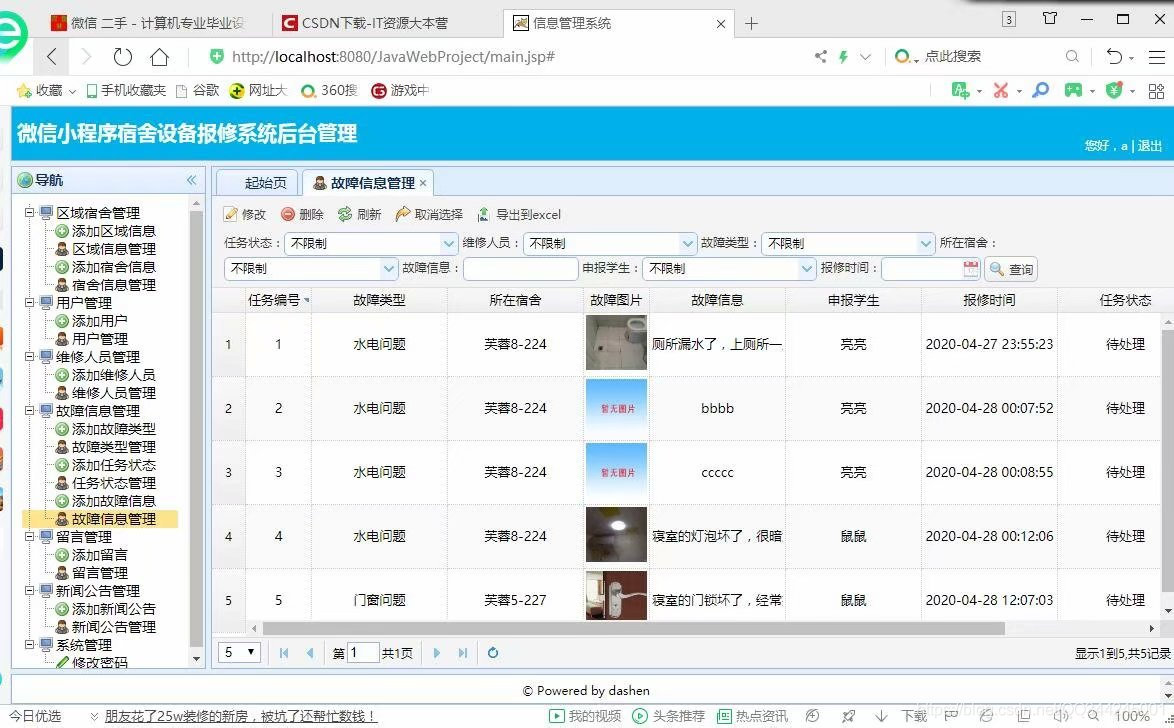Click the browser undo close-tab icon

(1114, 56)
